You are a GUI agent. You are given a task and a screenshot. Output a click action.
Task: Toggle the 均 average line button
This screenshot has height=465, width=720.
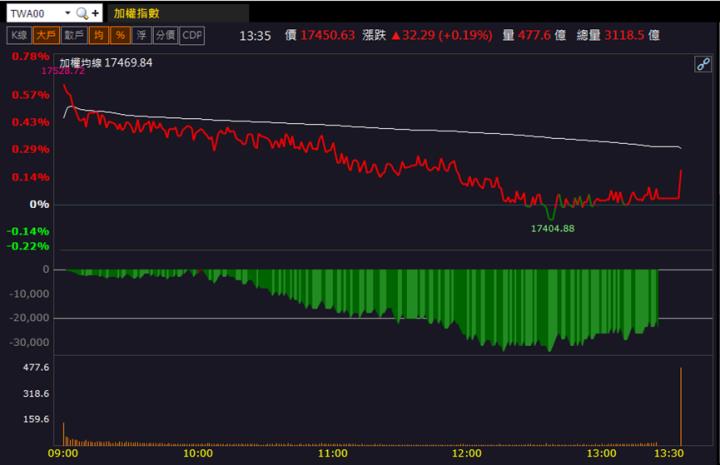click(99, 35)
